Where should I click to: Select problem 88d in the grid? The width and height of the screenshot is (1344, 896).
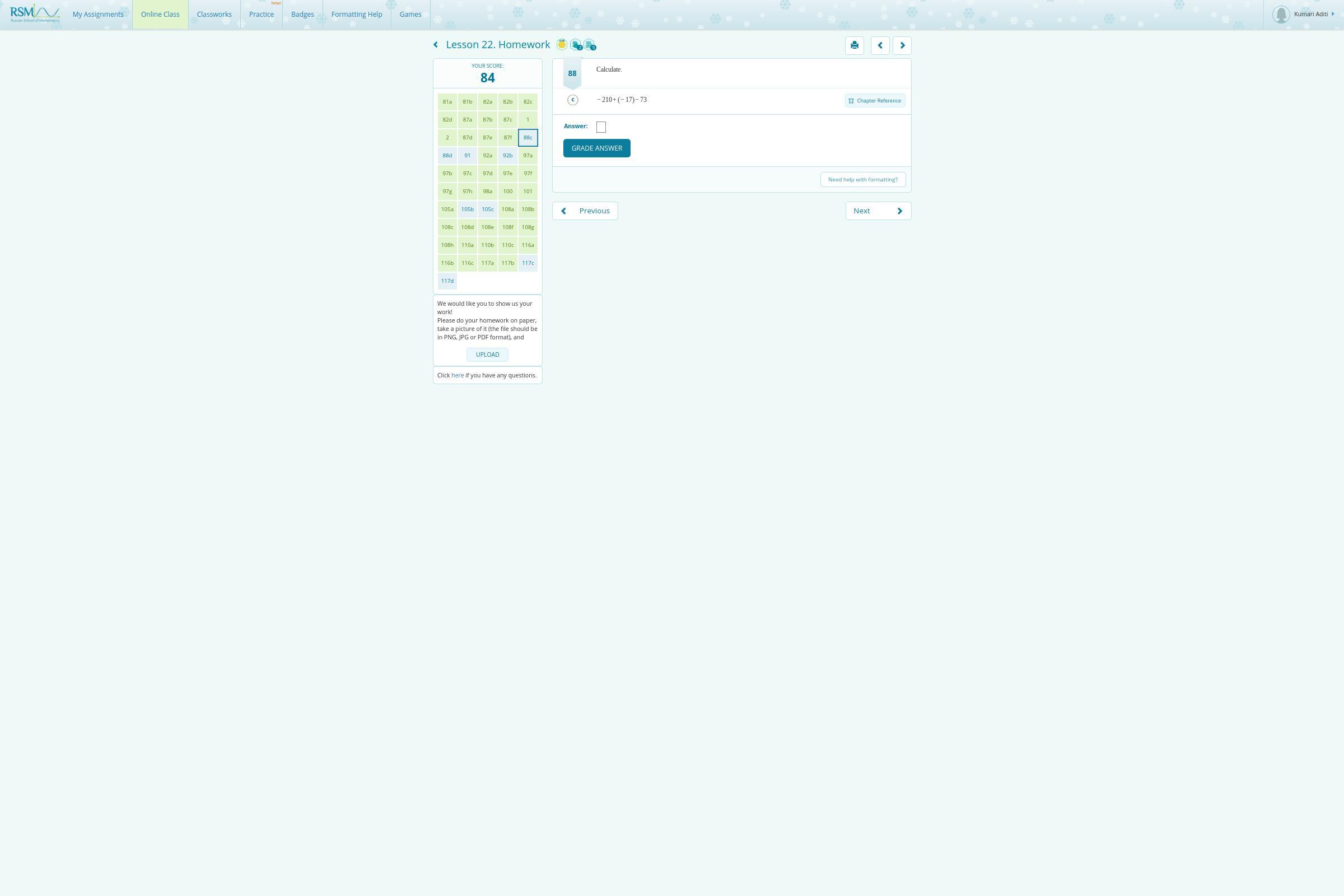click(x=447, y=156)
